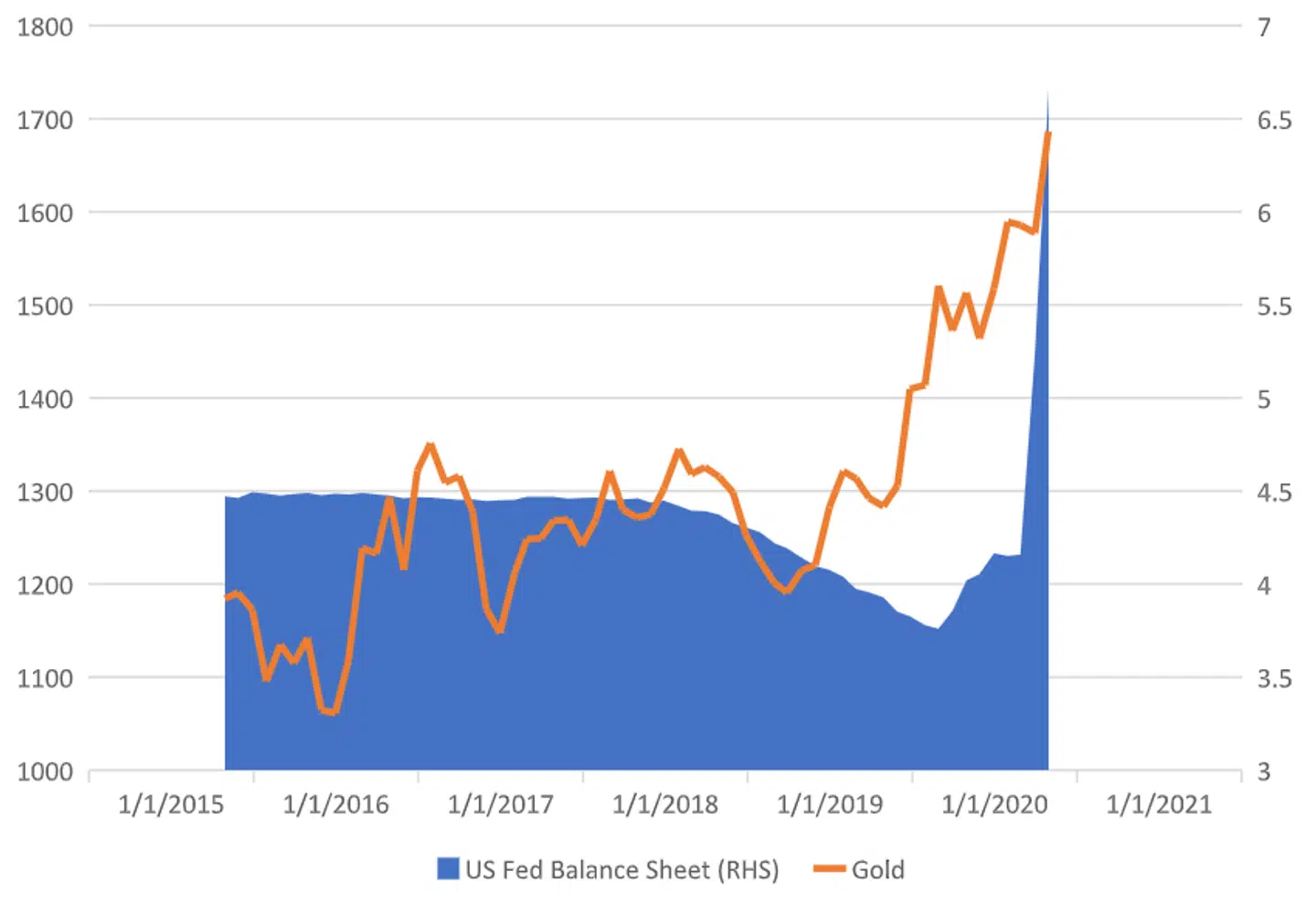Image resolution: width=1316 pixels, height=914 pixels.
Task: Click the 1/1/2015 date on the x-axis
Action: tap(171, 804)
